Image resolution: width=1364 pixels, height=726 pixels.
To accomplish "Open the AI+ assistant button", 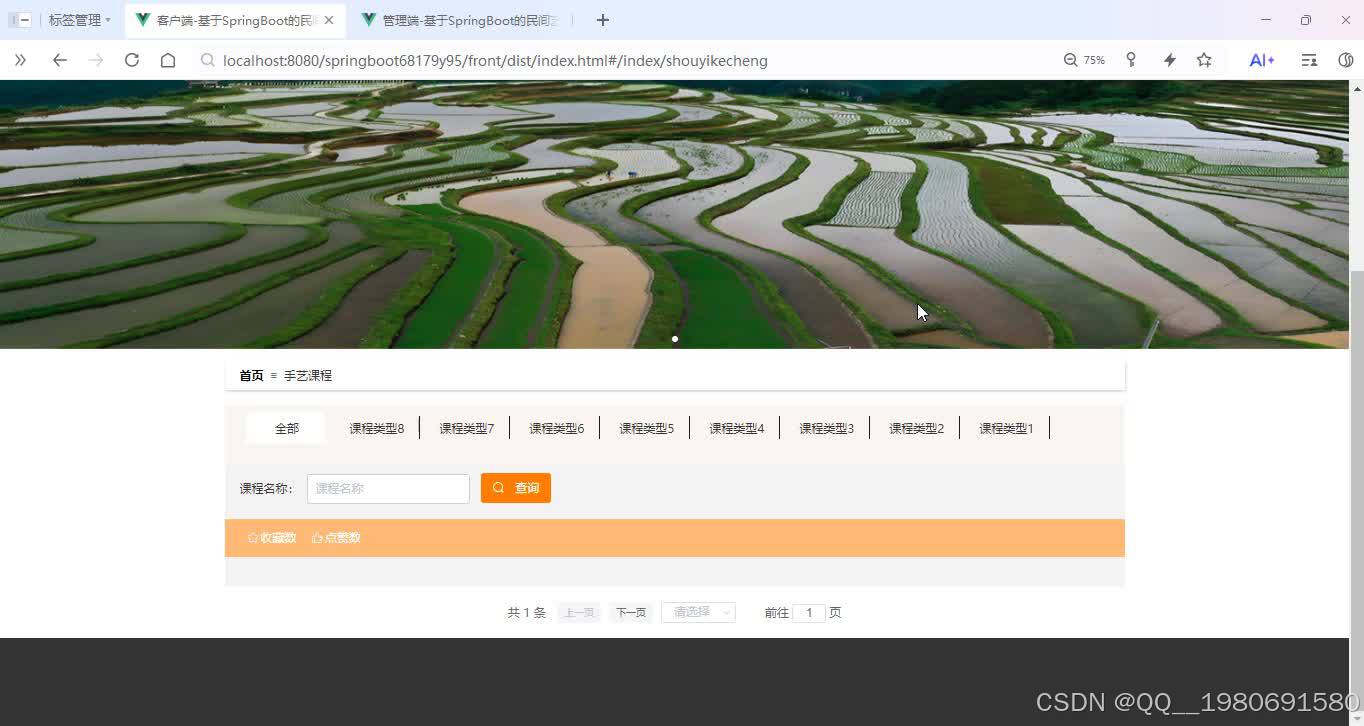I will [1262, 60].
